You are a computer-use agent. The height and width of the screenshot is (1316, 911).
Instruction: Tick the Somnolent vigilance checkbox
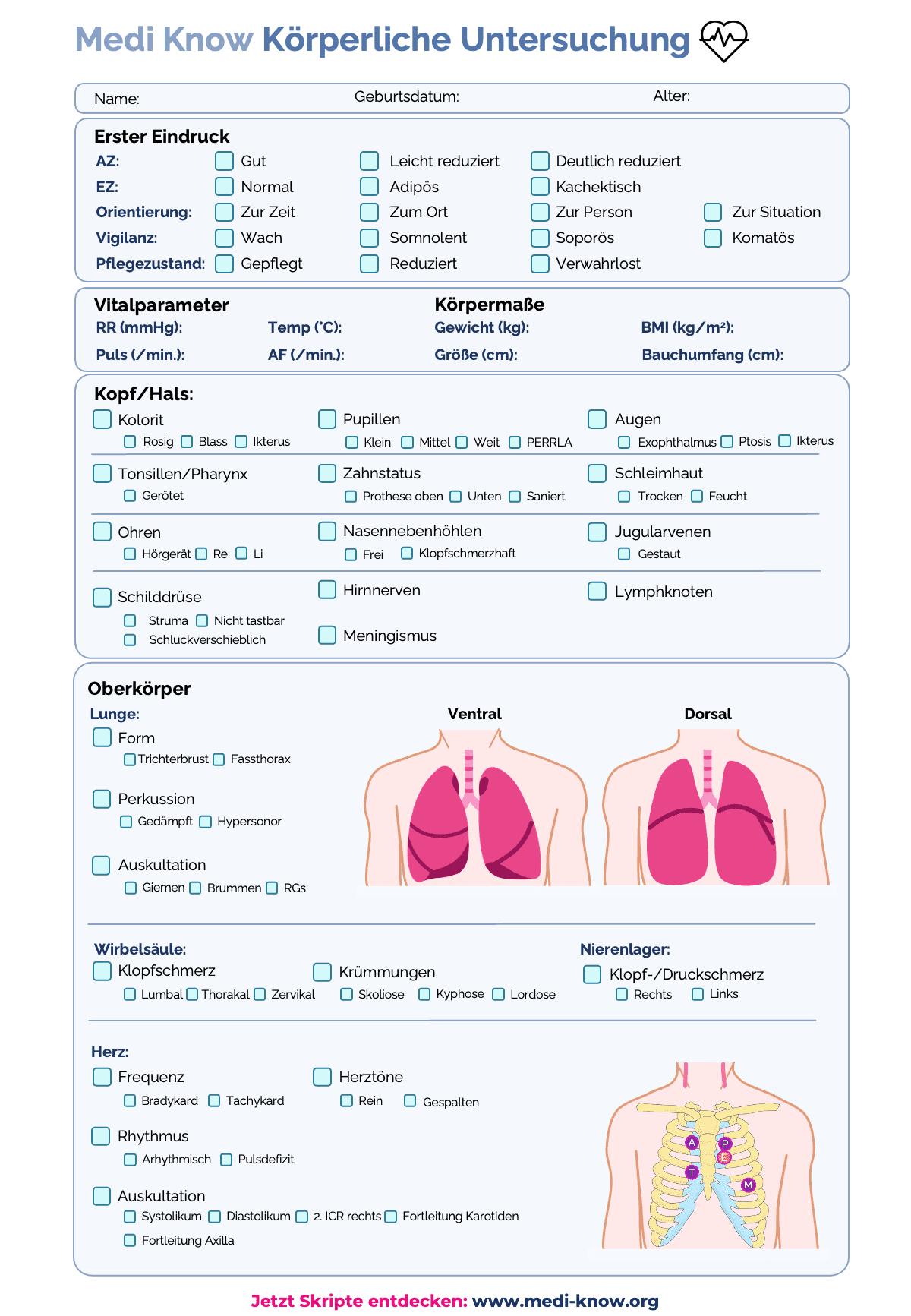pyautogui.click(x=370, y=238)
